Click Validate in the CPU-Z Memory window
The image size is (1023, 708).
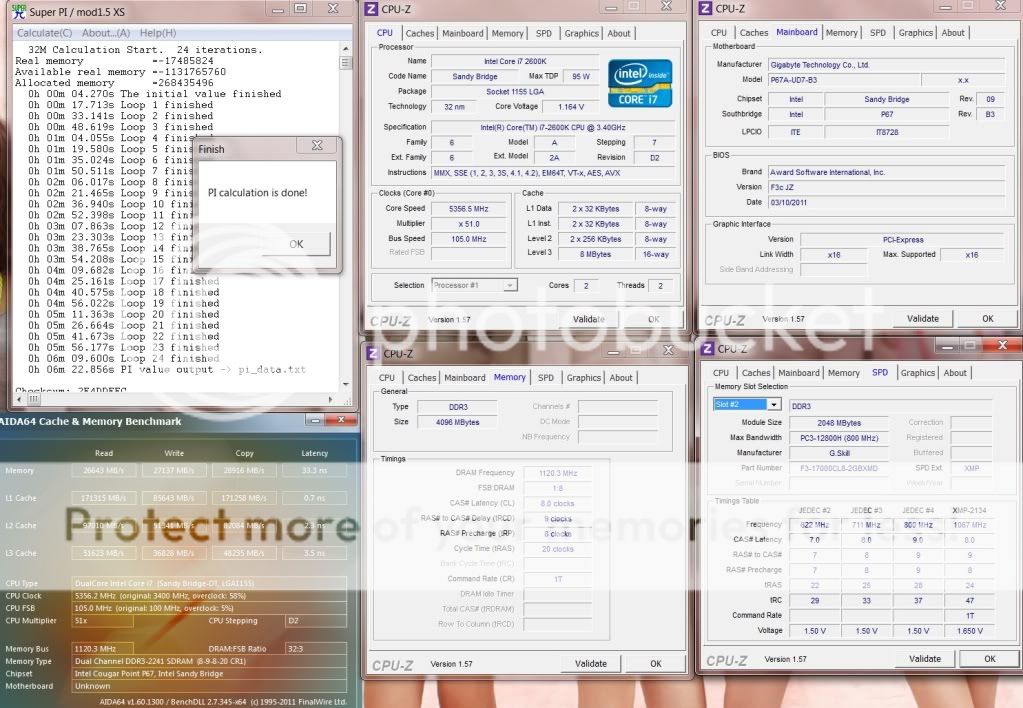(590, 664)
